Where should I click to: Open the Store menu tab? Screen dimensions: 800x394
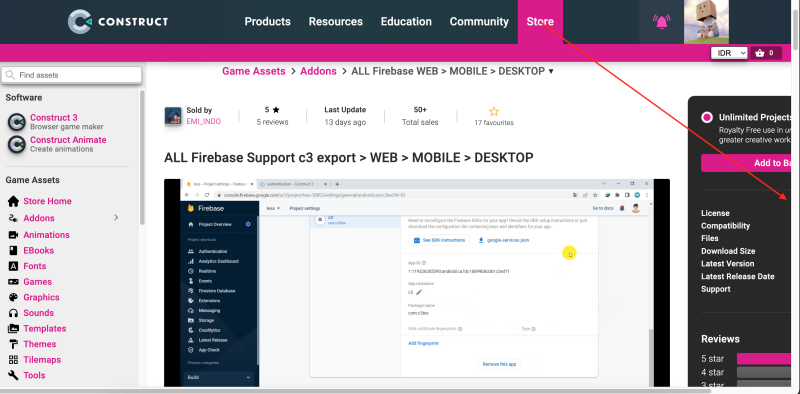pos(540,22)
